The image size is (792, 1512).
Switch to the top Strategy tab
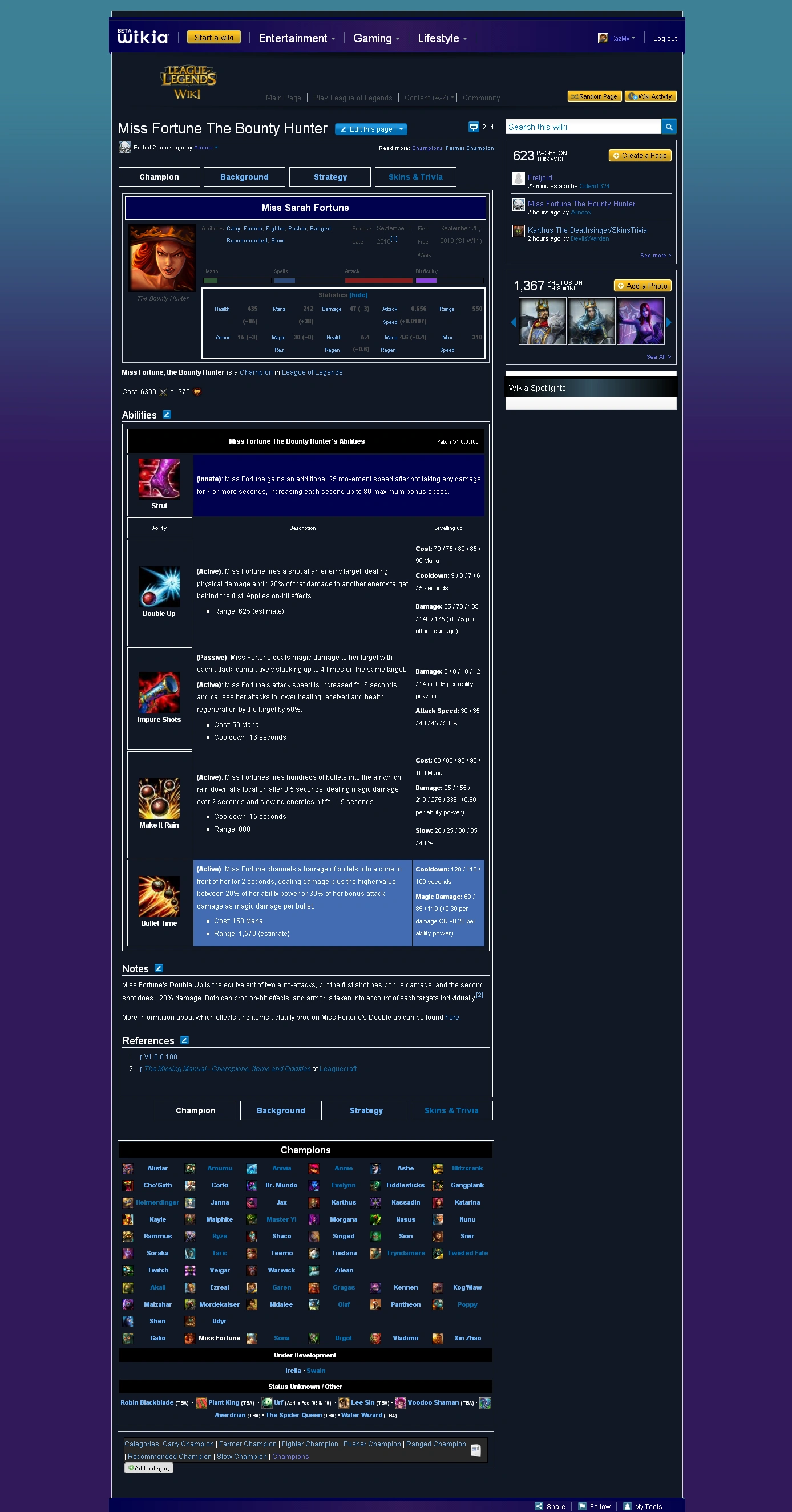[x=330, y=177]
